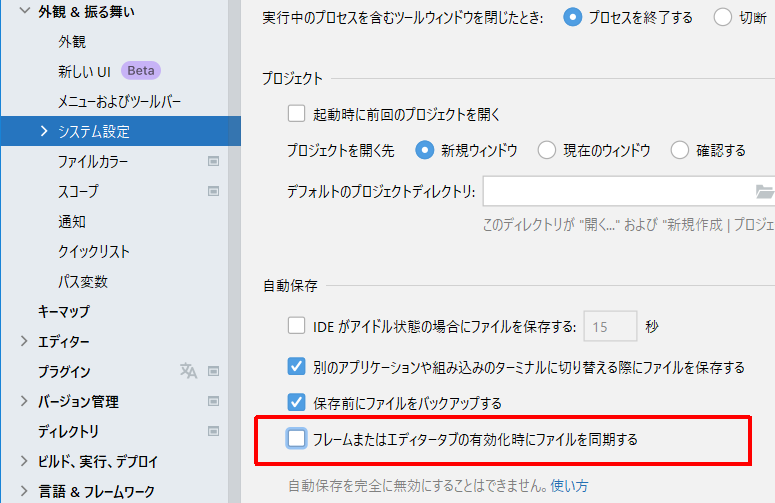This screenshot has height=503, width=775.
Task: Open the 外観 settings page
Action: pos(72,42)
